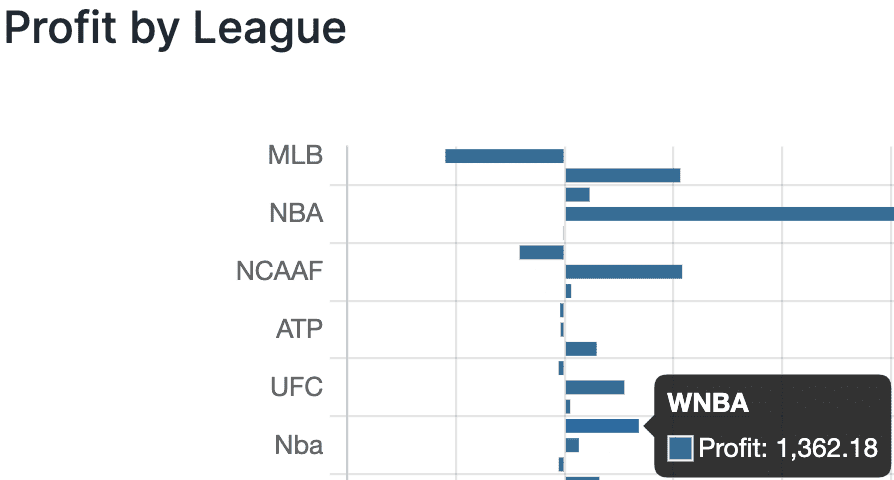Click the blue color swatch in the tooltip
Screen dimensions: 894x480
(x=680, y=448)
